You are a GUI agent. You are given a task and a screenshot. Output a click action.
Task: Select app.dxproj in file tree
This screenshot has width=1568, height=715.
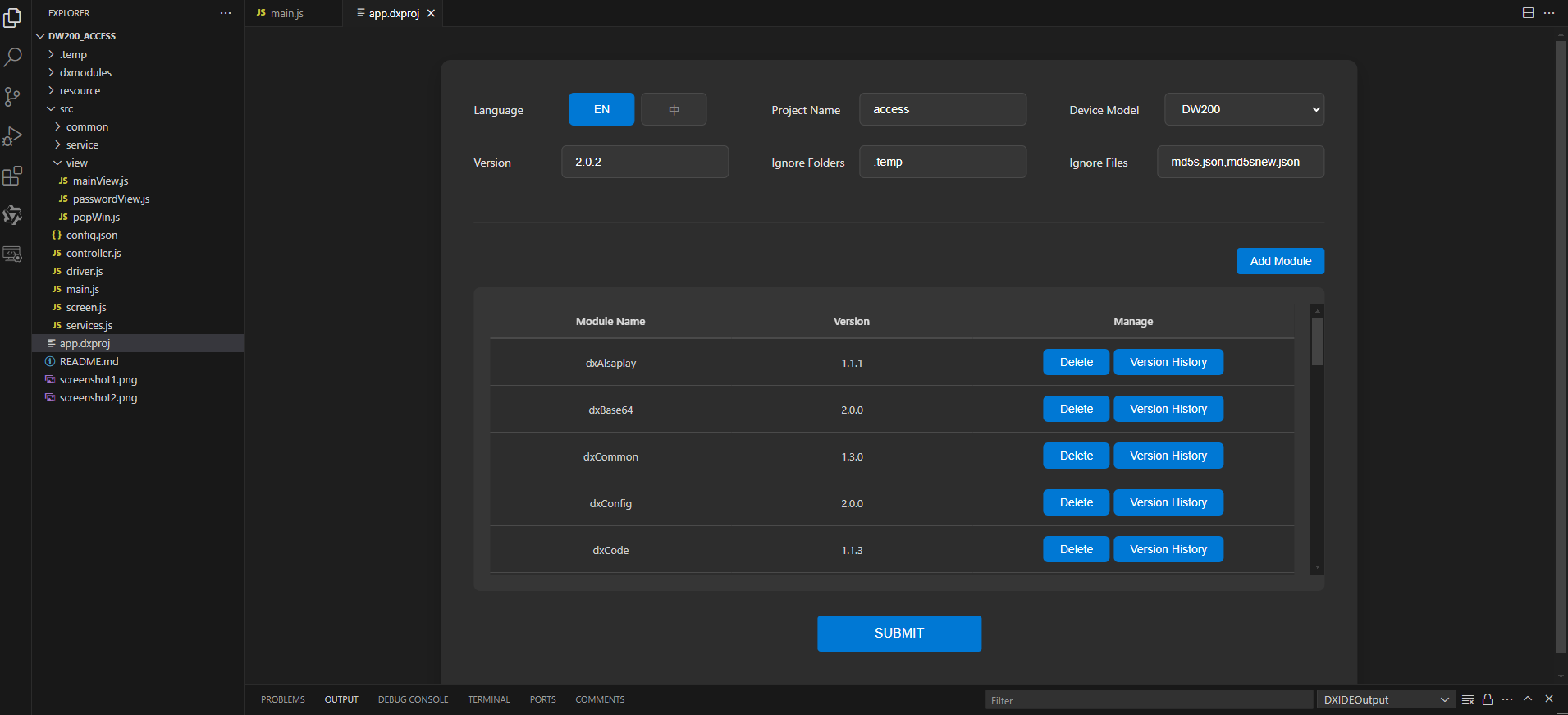[138, 343]
